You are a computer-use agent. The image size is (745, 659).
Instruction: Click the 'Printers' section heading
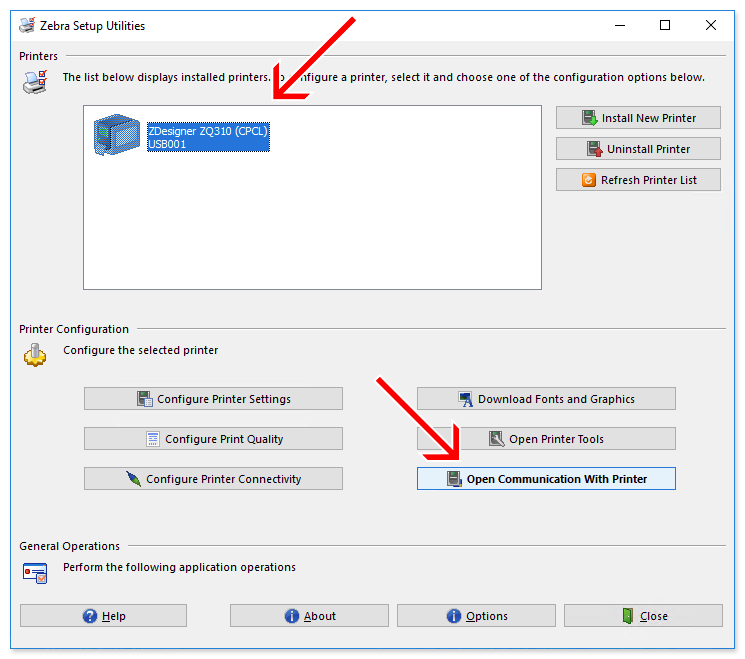pos(38,56)
